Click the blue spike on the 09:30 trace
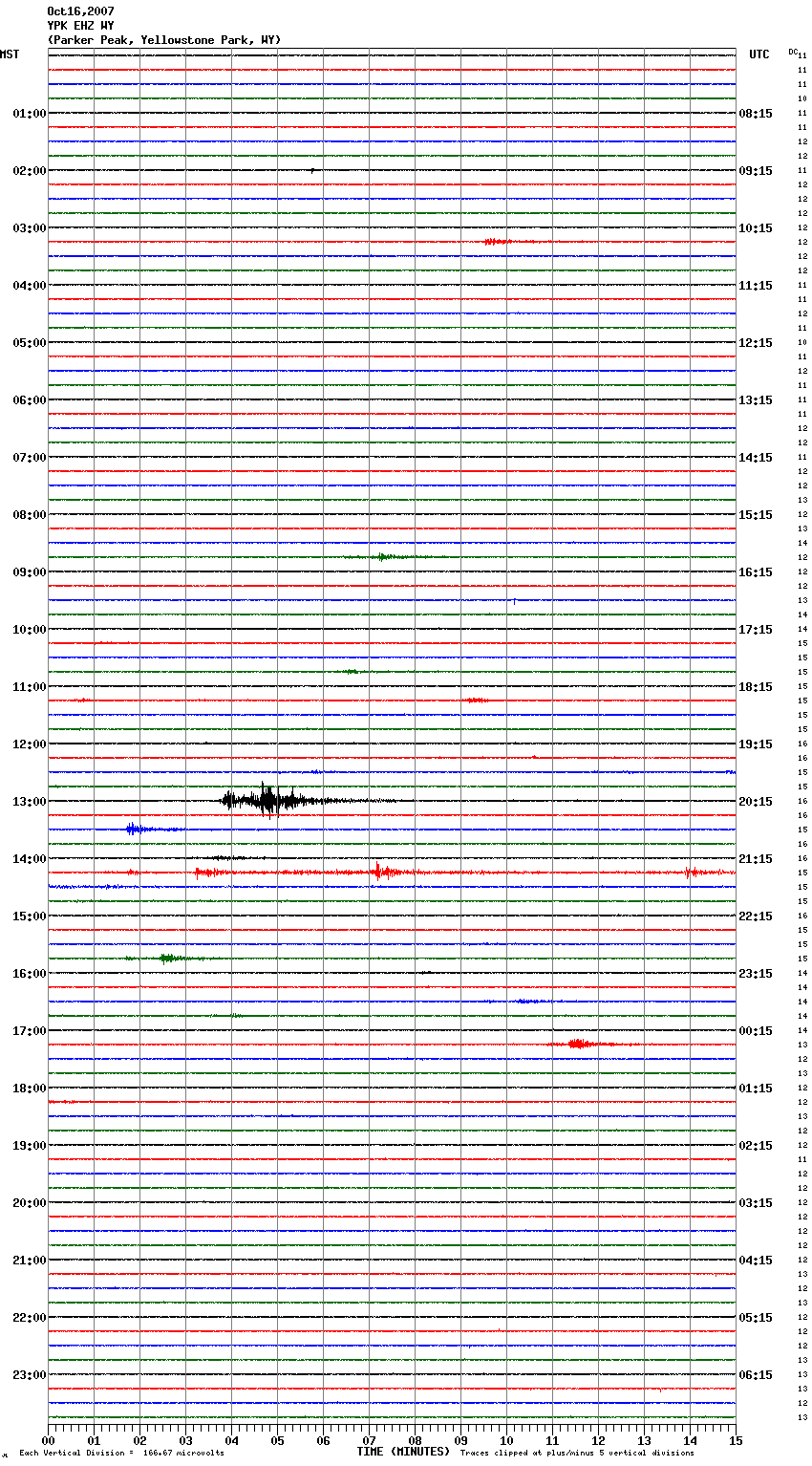 (514, 601)
